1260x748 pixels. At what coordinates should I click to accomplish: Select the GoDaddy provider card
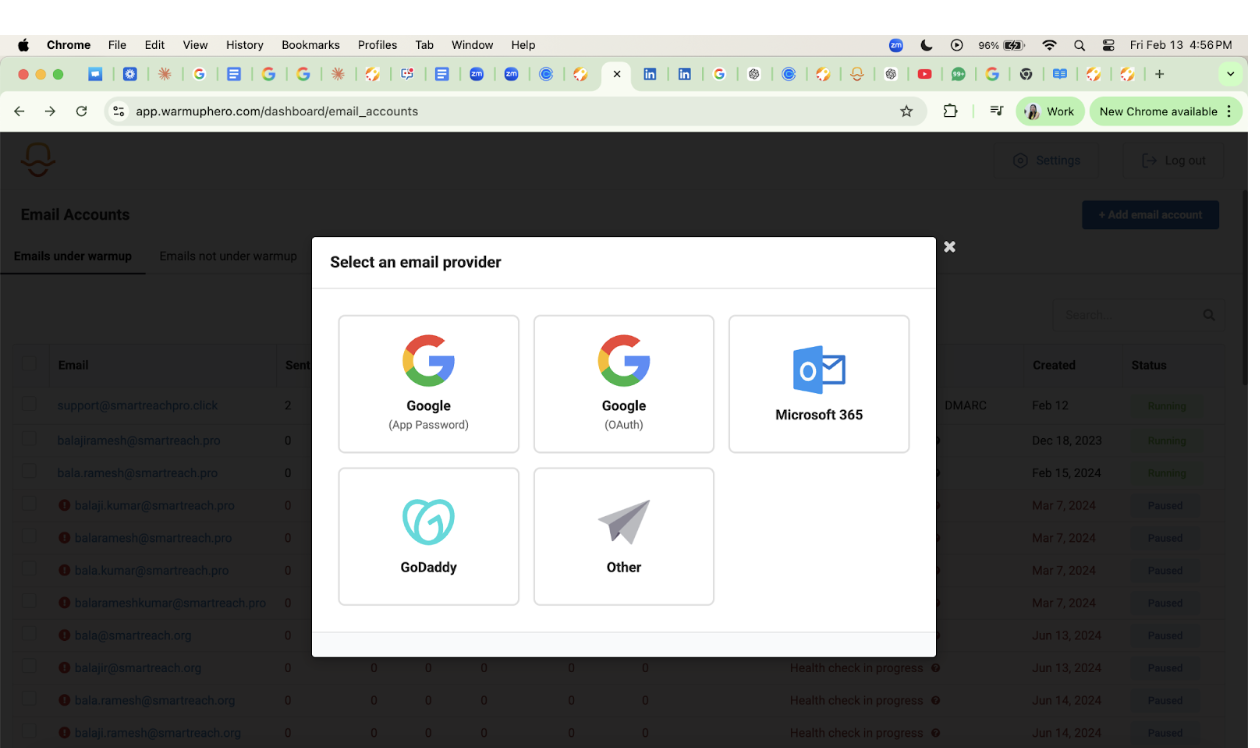[x=428, y=536]
